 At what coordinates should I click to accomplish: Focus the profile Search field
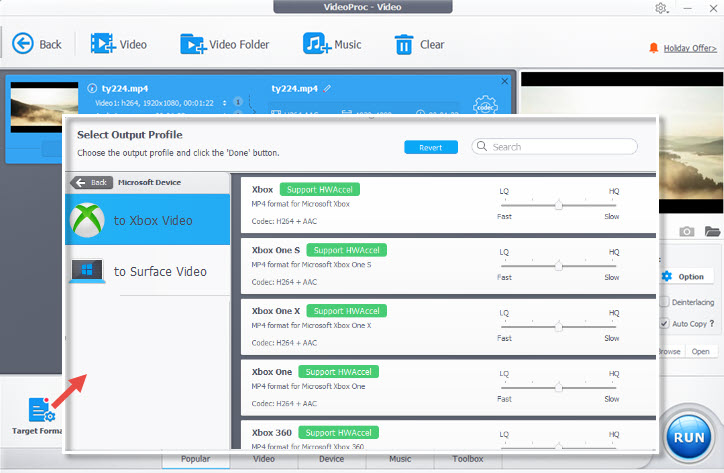click(554, 147)
